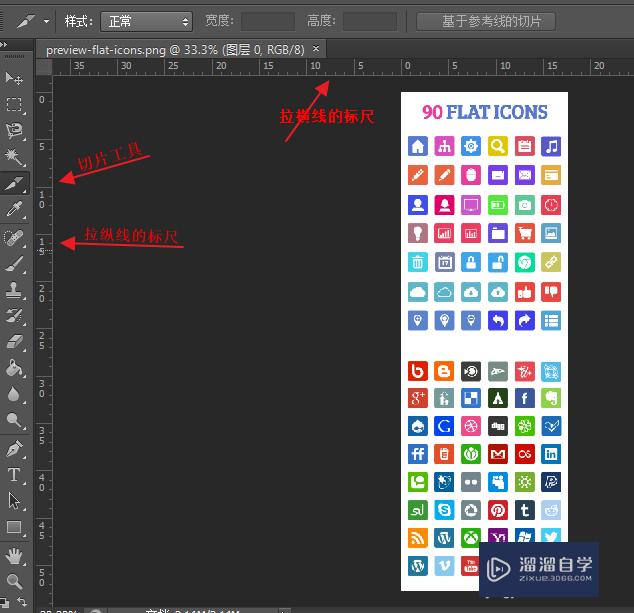Click the RSS feed icon in canvas

click(418, 538)
